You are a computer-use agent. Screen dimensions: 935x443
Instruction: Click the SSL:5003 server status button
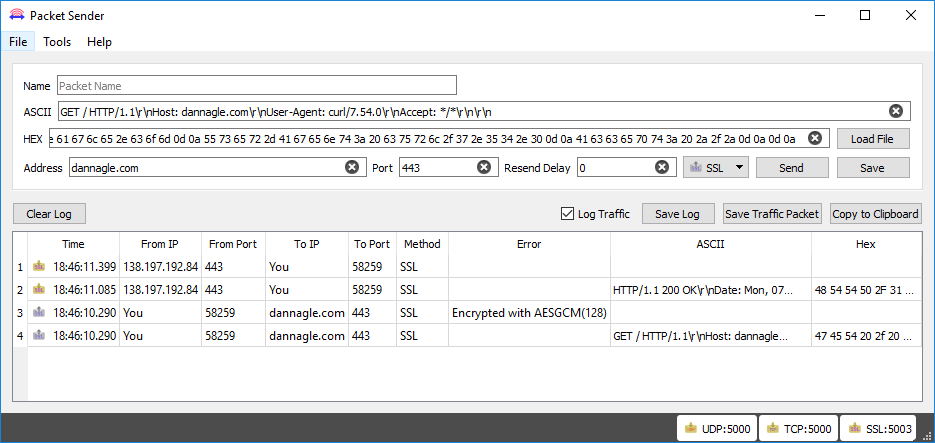[x=880, y=428]
